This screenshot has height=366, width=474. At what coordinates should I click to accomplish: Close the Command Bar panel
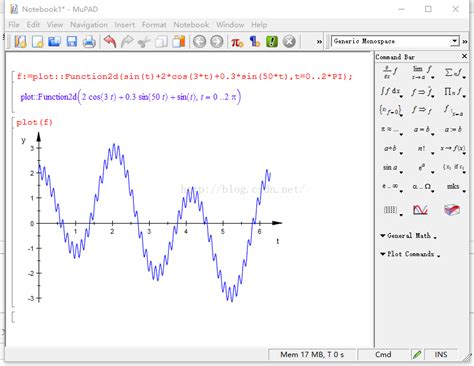tap(464, 56)
